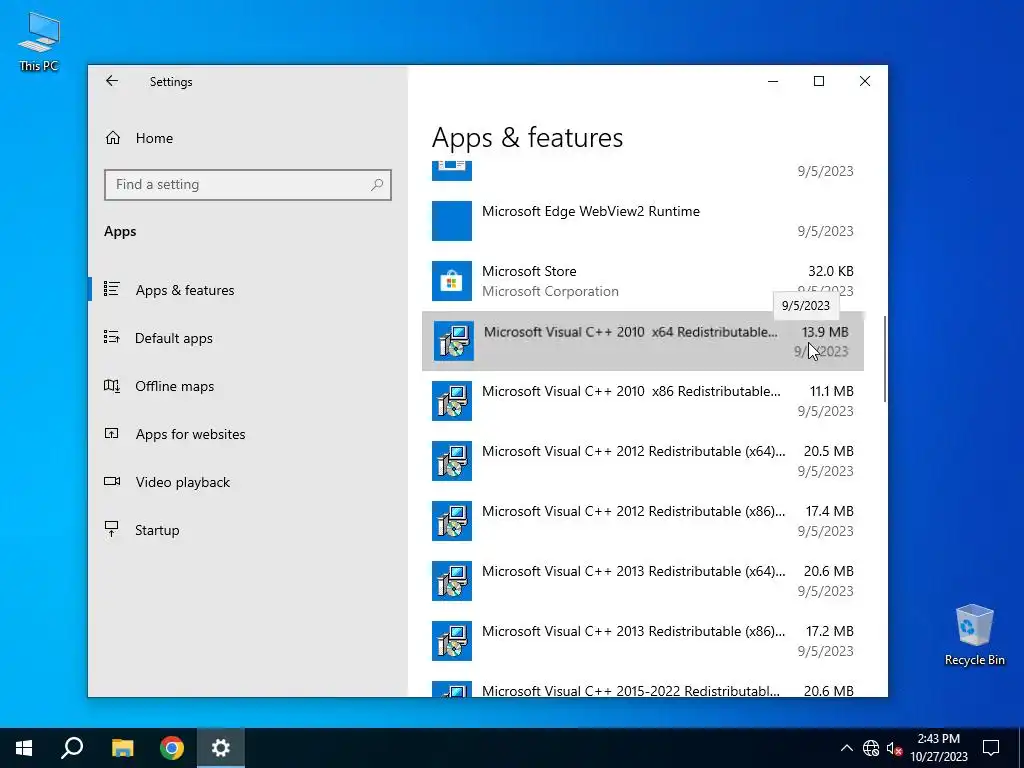Click the apps list vertical scrollbar
This screenshot has width=1024, height=768.
(885, 359)
